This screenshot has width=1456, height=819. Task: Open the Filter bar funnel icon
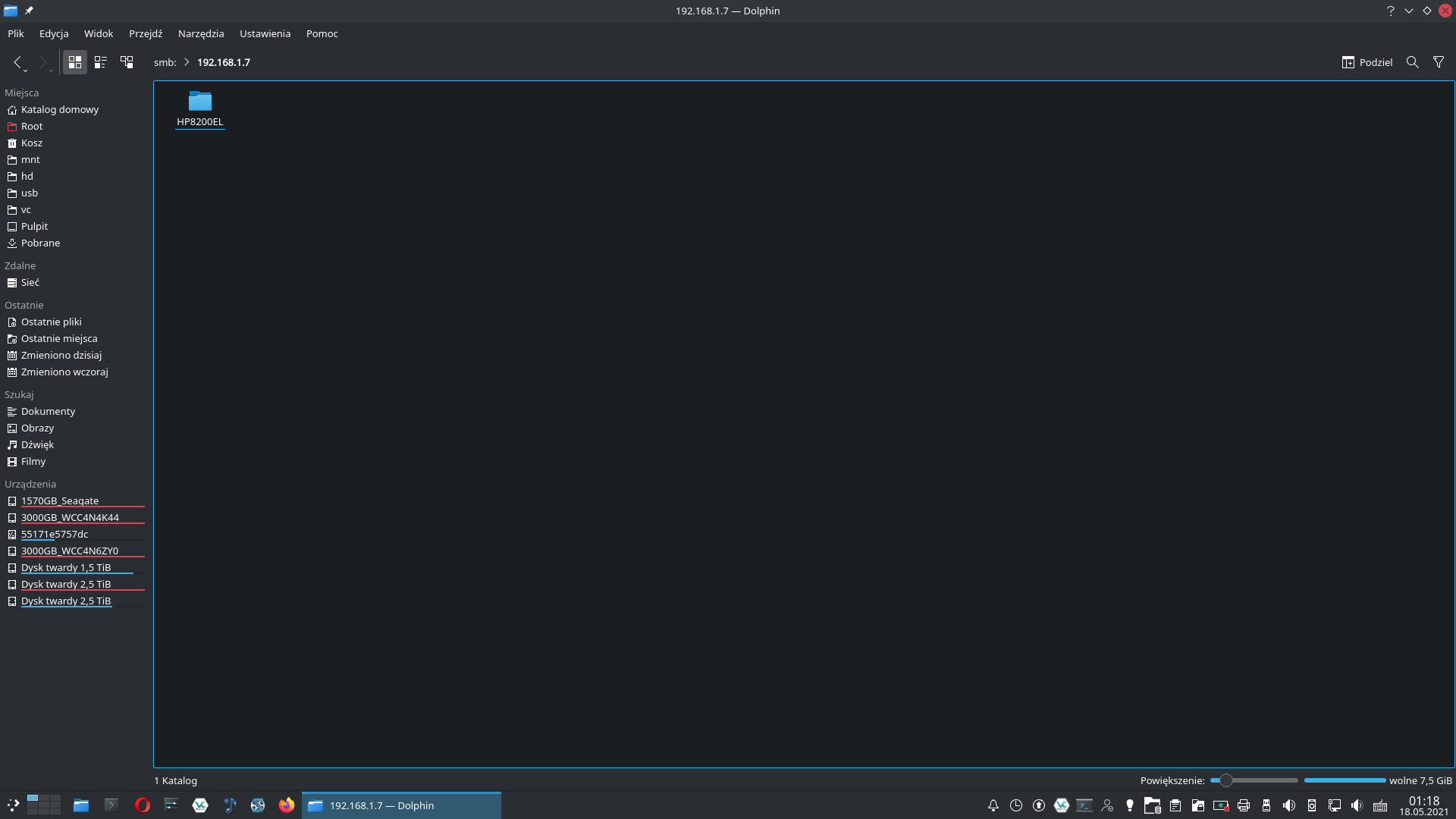[x=1439, y=62]
